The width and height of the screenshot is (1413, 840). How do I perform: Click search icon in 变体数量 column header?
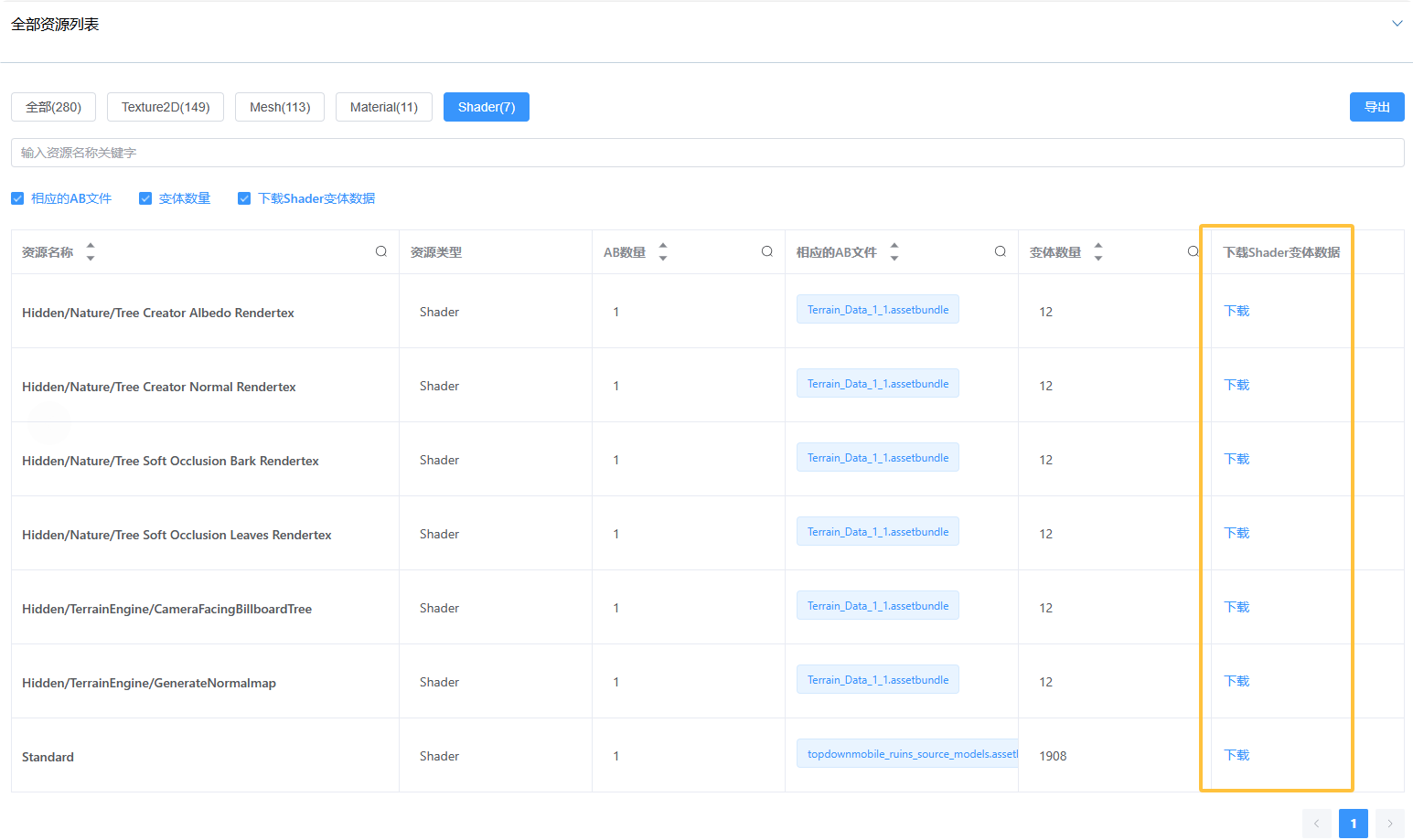(1193, 252)
